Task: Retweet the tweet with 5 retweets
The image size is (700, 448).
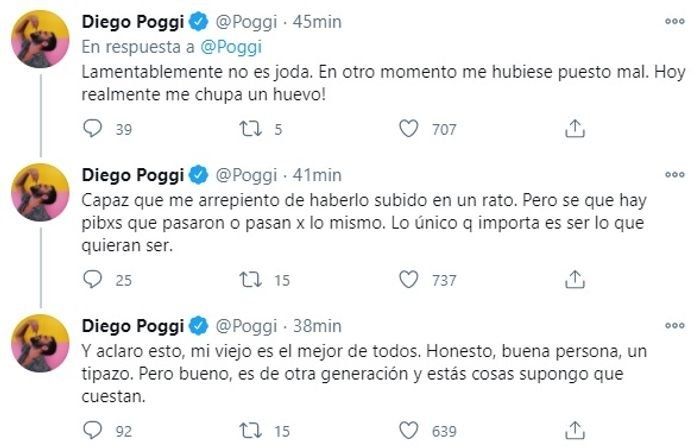Action: tap(254, 128)
